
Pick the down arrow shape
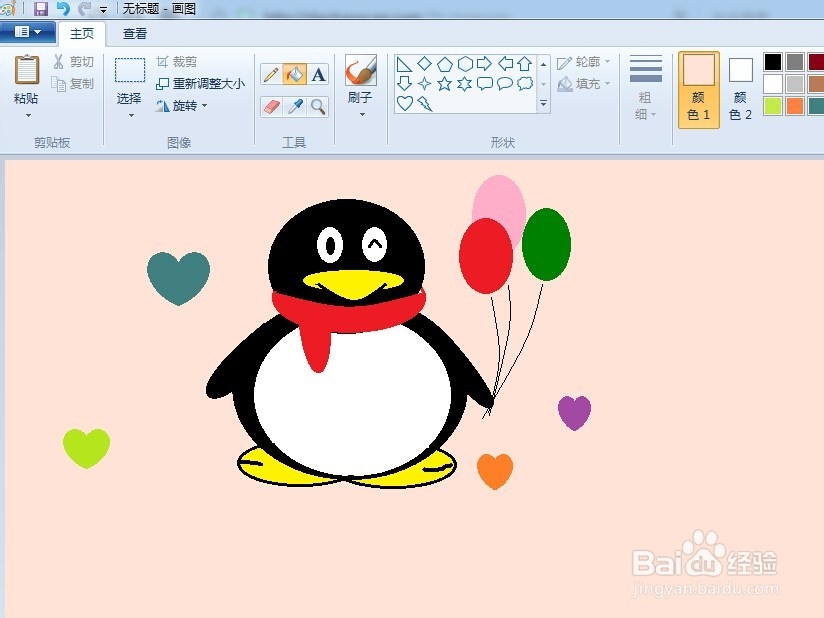(404, 84)
